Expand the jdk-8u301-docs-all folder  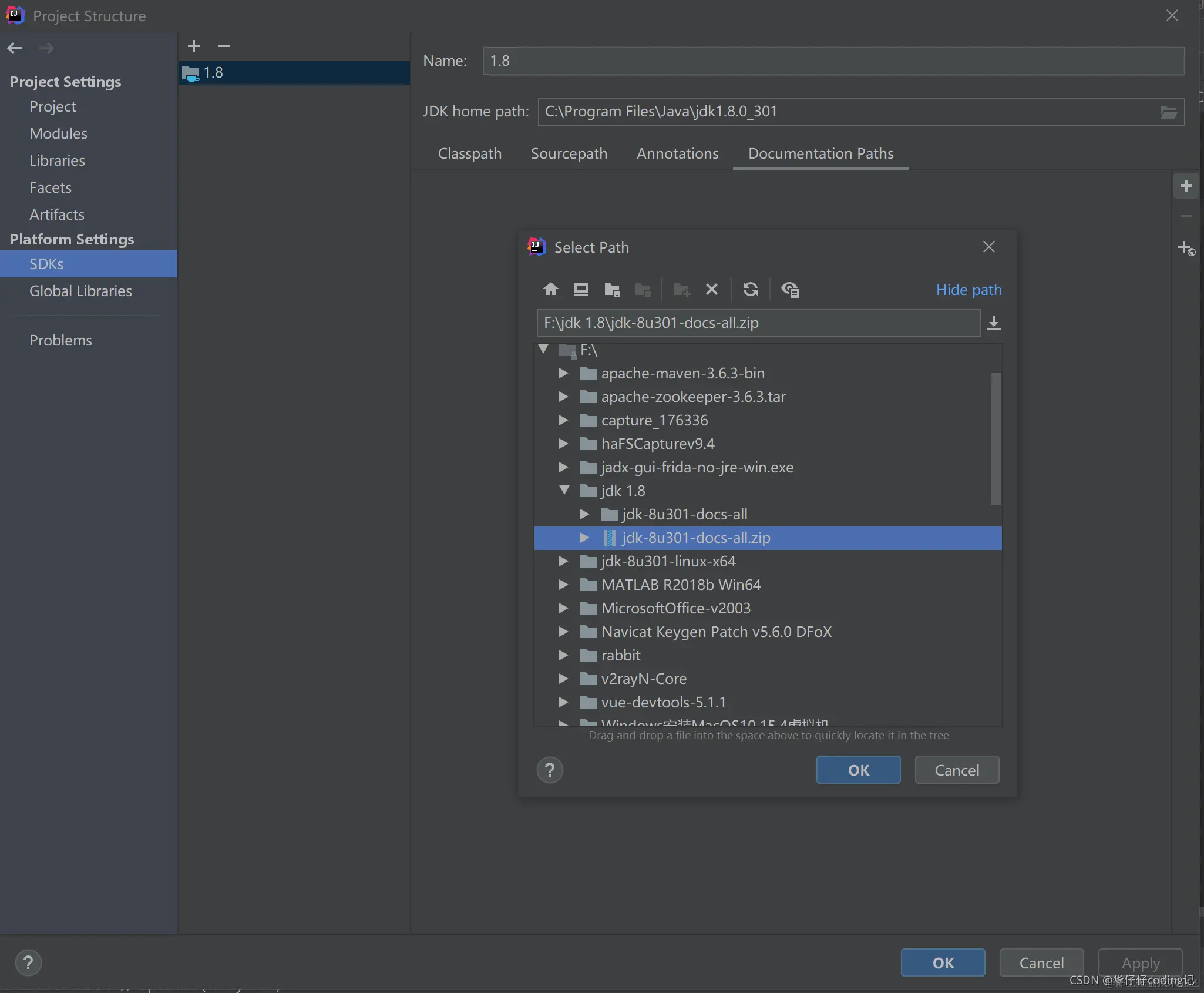(x=584, y=514)
